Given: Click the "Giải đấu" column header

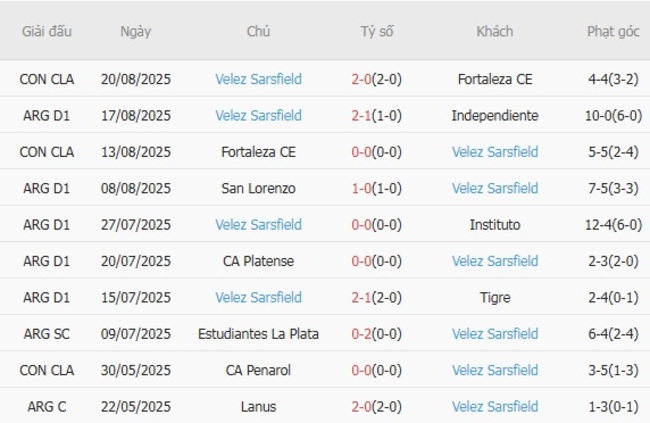Looking at the screenshot, I should (48, 31).
